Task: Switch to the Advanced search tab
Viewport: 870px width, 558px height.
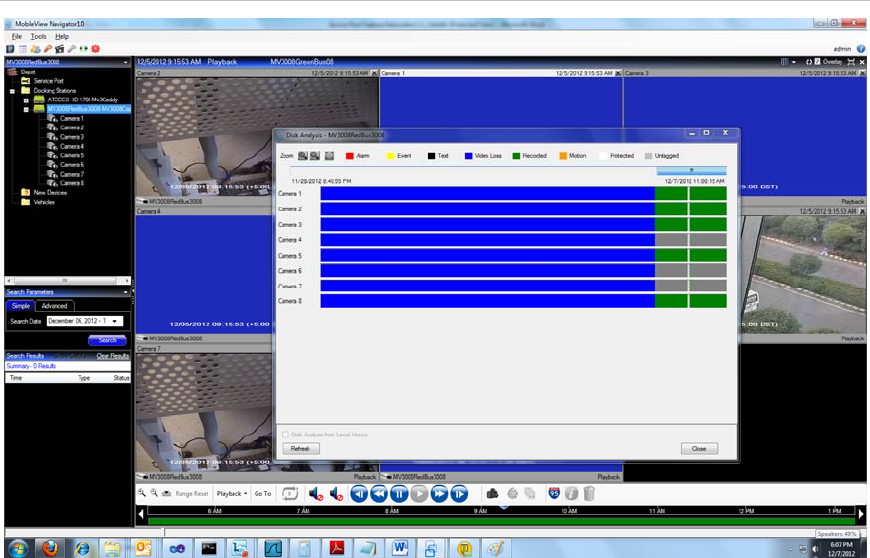Action: click(x=54, y=306)
